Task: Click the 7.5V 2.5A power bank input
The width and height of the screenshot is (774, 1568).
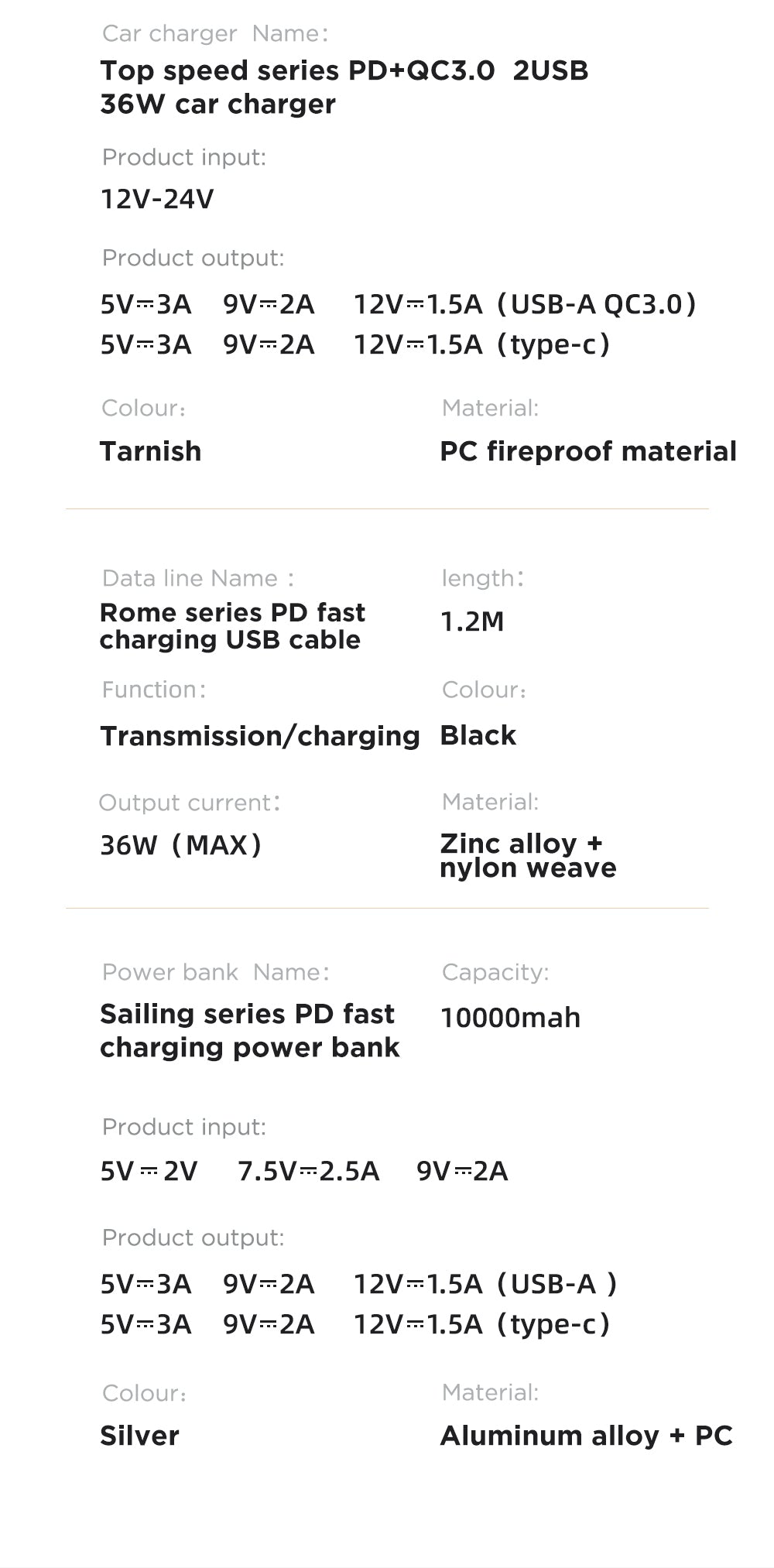Action: click(x=309, y=1171)
